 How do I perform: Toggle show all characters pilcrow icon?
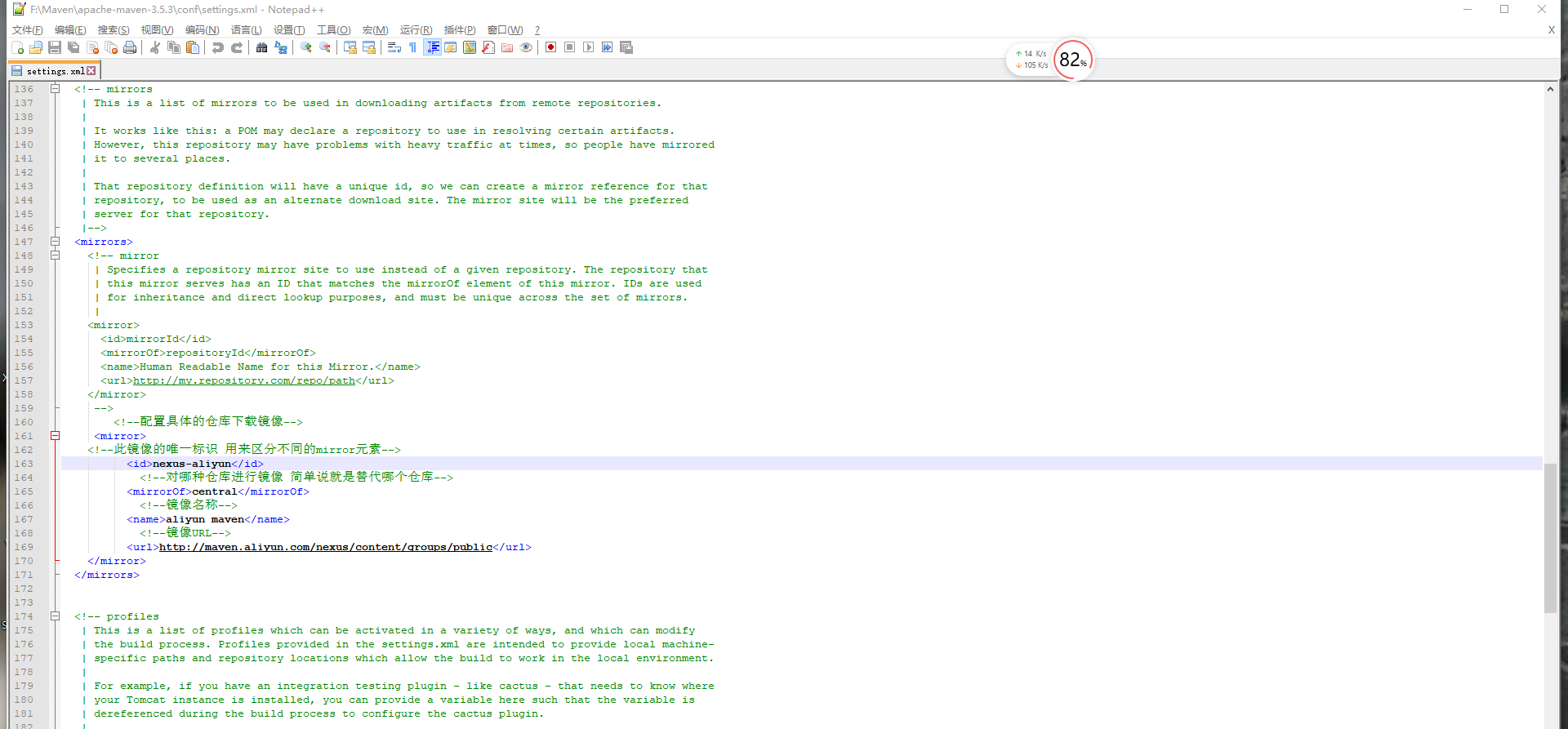(x=413, y=47)
